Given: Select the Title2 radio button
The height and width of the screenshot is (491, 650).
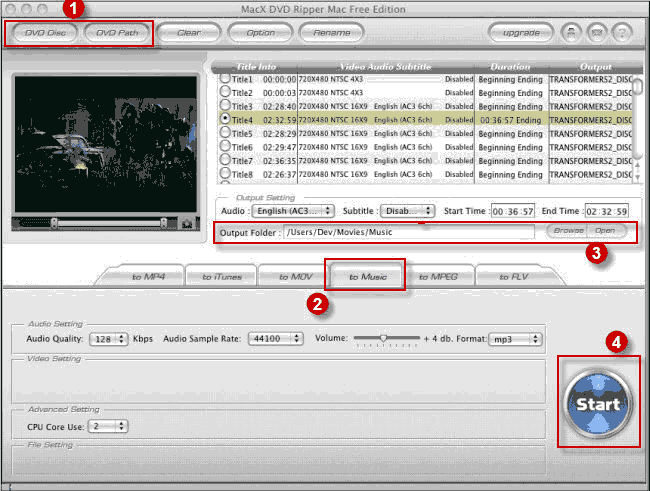Looking at the screenshot, I should 225,91.
